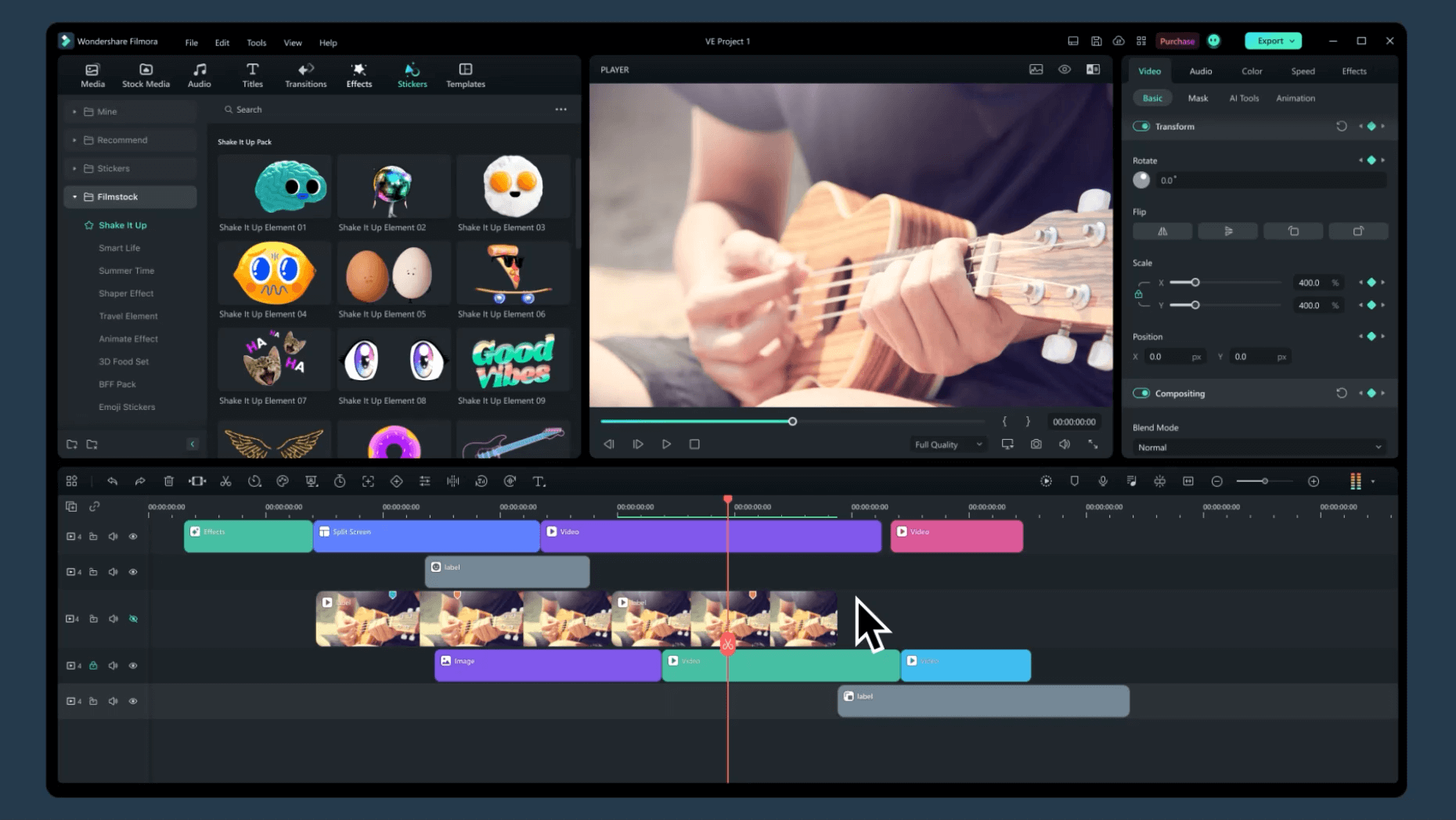Viewport: 1456px width, 820px height.
Task: Open the Tools menu
Action: pos(256,42)
